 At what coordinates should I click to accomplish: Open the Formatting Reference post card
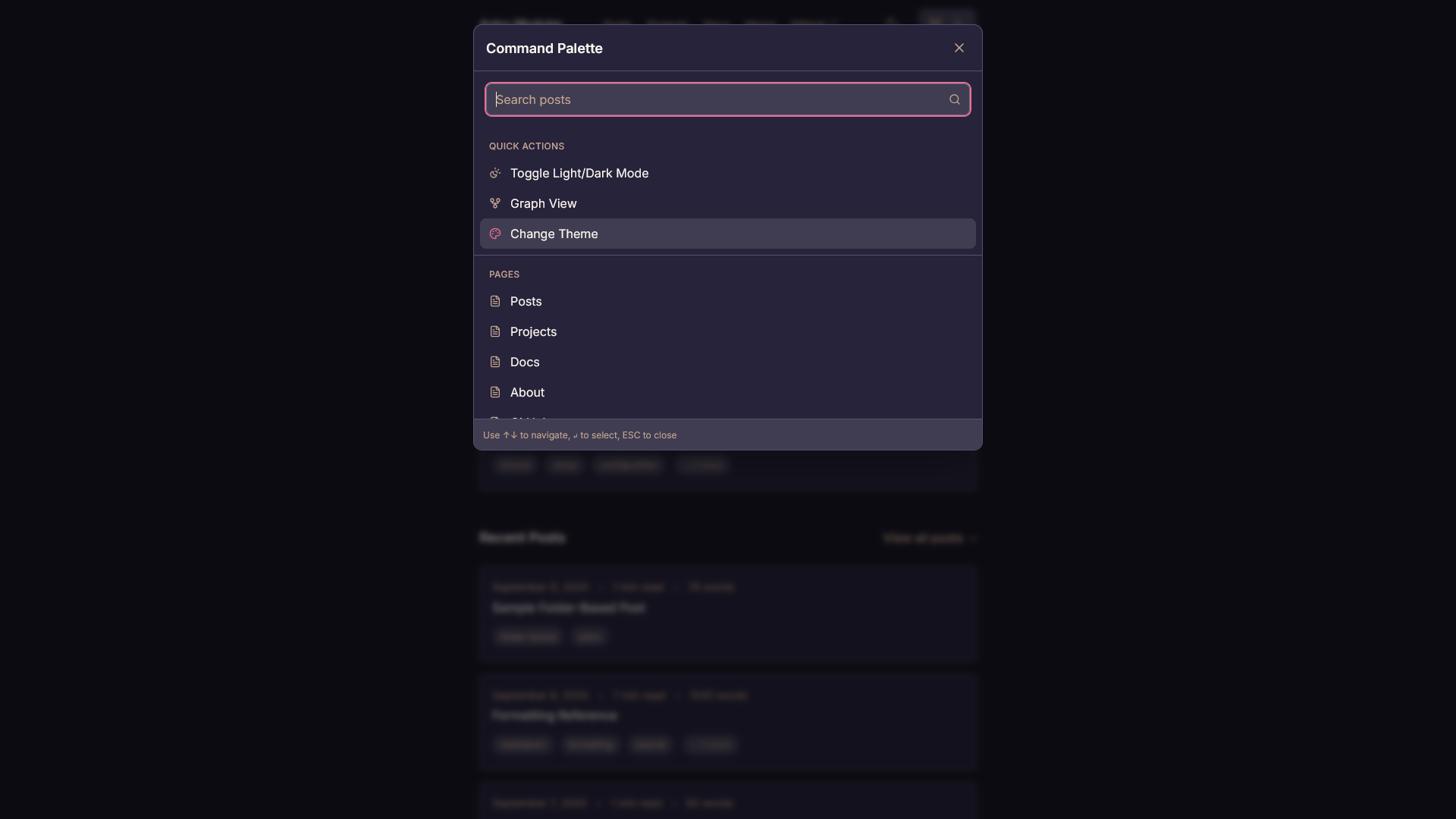554,716
